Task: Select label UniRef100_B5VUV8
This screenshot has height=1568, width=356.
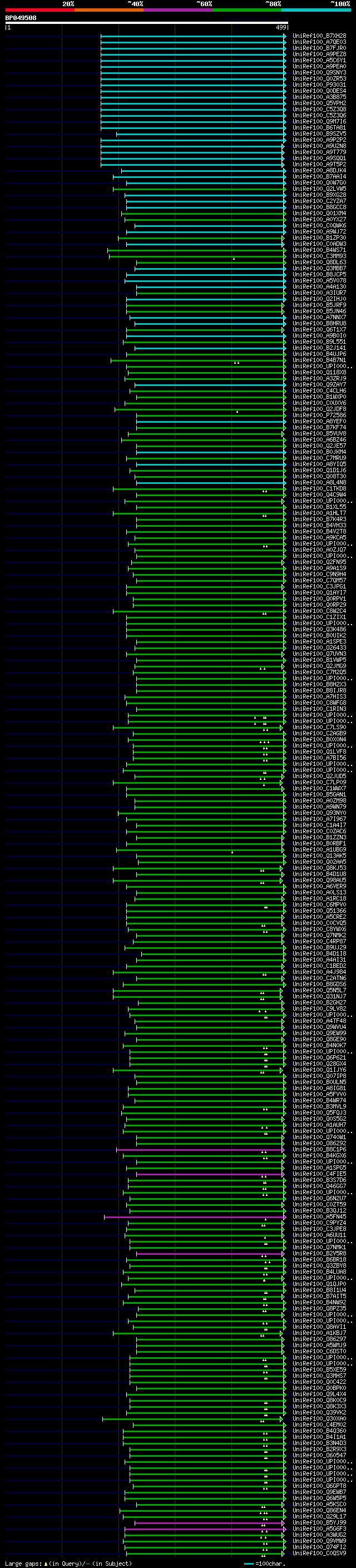Action: [319, 433]
